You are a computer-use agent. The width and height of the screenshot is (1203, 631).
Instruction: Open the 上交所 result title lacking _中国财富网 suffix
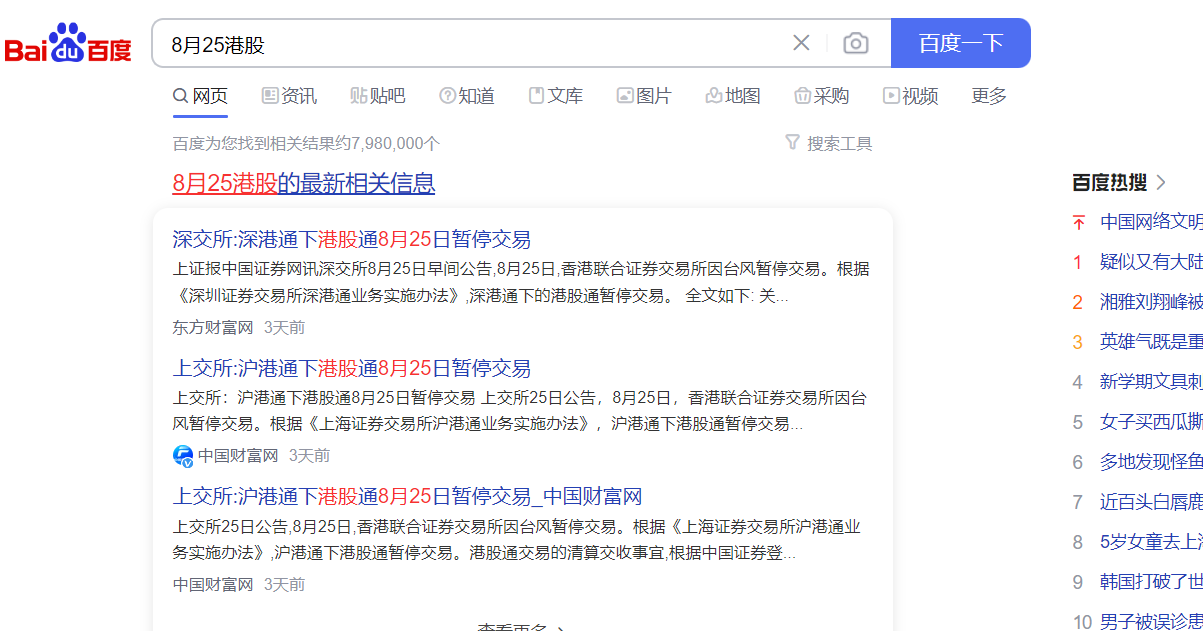click(352, 368)
